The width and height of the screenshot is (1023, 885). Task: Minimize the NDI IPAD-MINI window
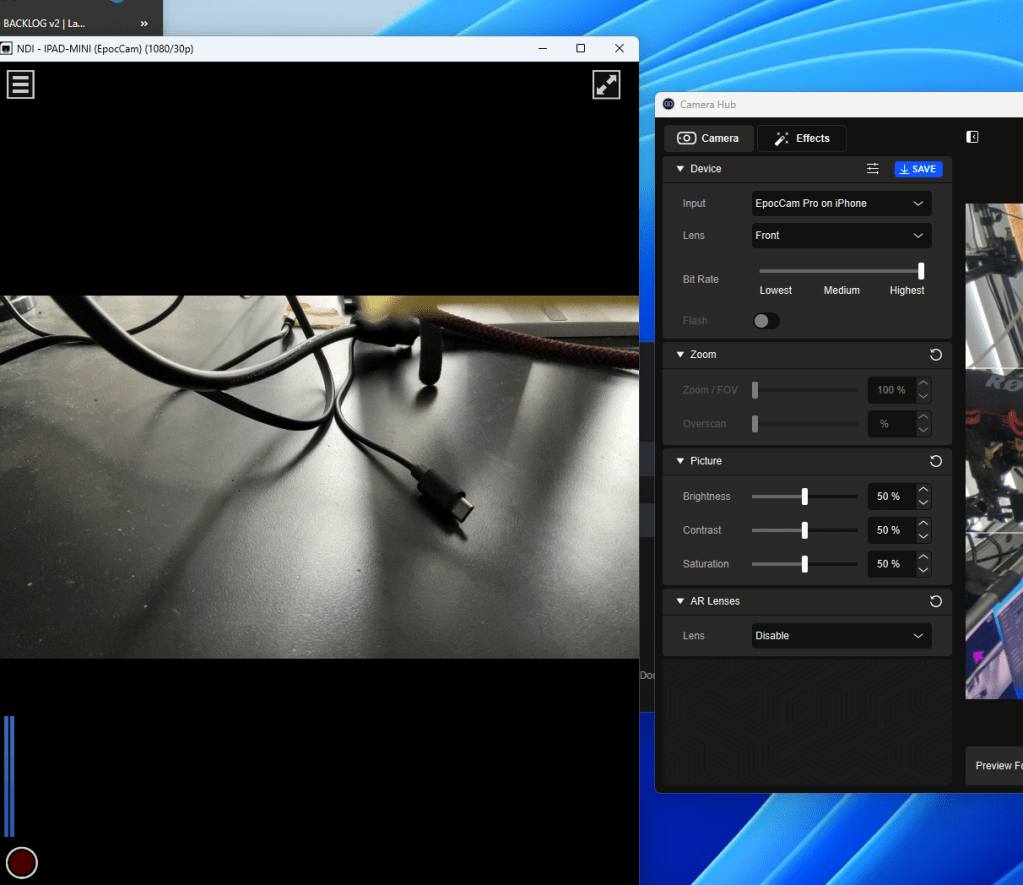pyautogui.click(x=542, y=49)
